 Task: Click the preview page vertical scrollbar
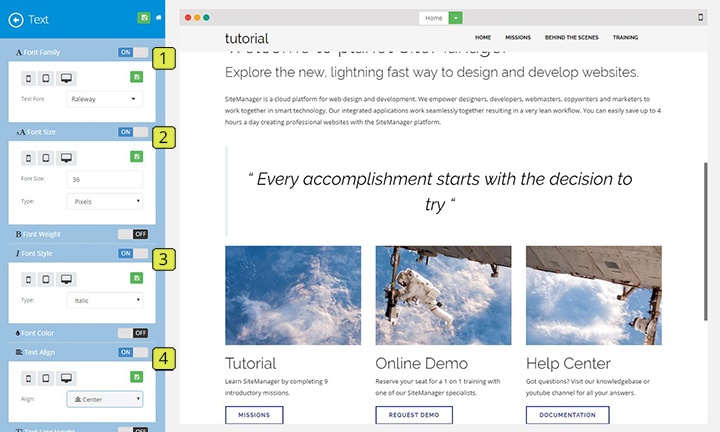[706, 241]
